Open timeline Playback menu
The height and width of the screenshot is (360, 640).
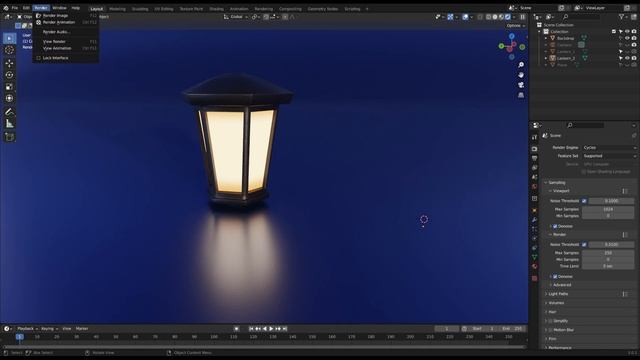coord(27,329)
